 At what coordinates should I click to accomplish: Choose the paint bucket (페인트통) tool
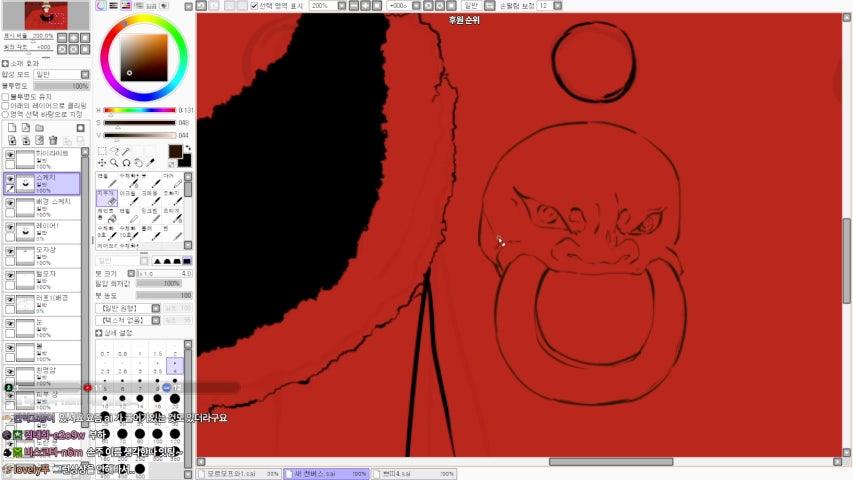(x=107, y=216)
